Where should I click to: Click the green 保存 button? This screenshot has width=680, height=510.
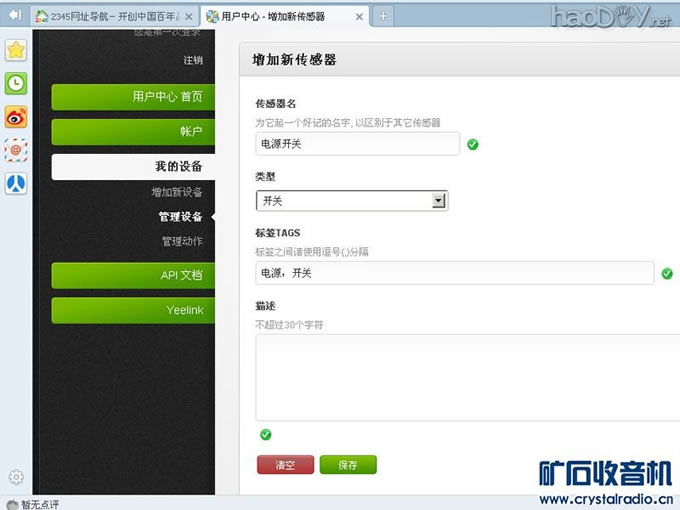(x=348, y=464)
